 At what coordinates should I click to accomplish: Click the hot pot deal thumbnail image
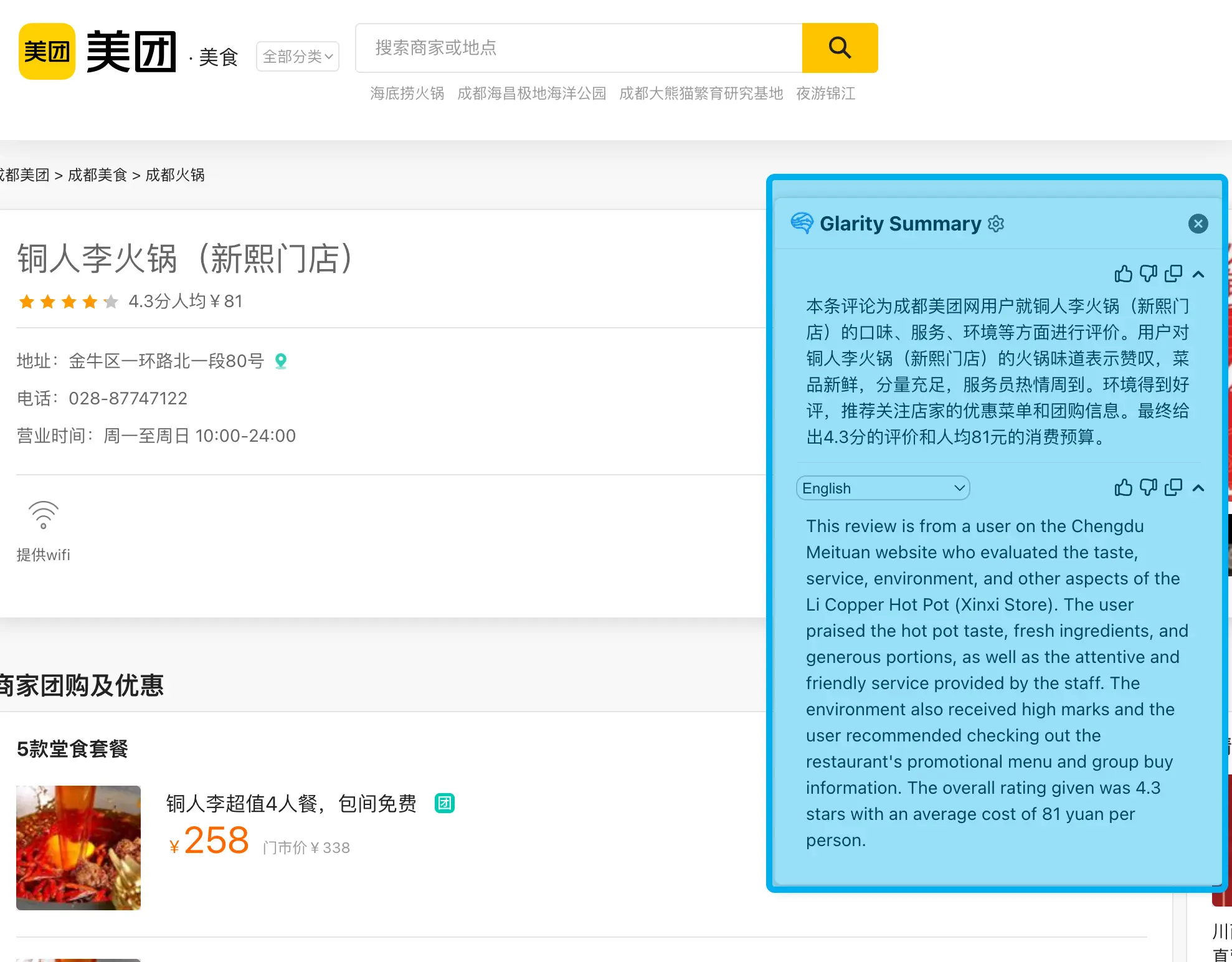(x=78, y=847)
